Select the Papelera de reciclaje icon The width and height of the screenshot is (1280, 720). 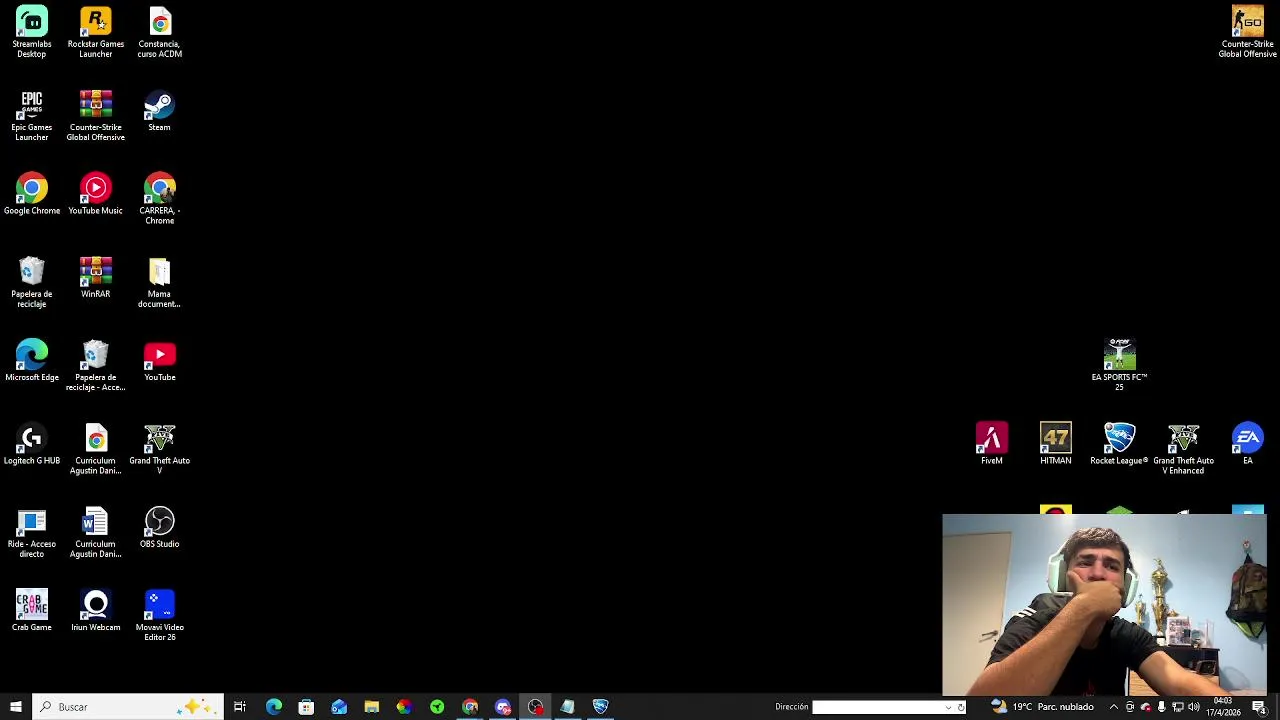(31, 282)
